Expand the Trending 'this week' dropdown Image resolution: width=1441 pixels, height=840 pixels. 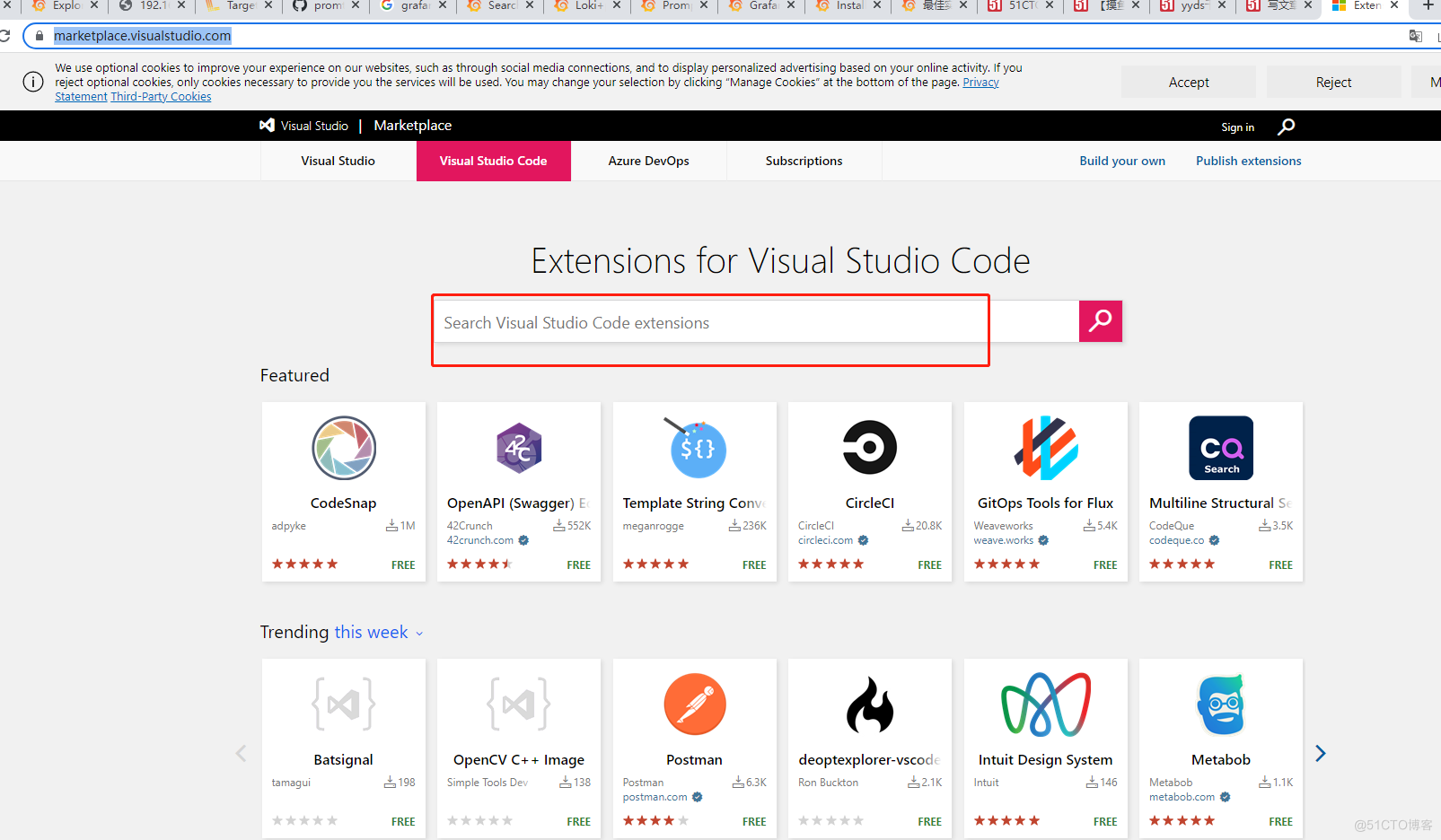coord(379,633)
